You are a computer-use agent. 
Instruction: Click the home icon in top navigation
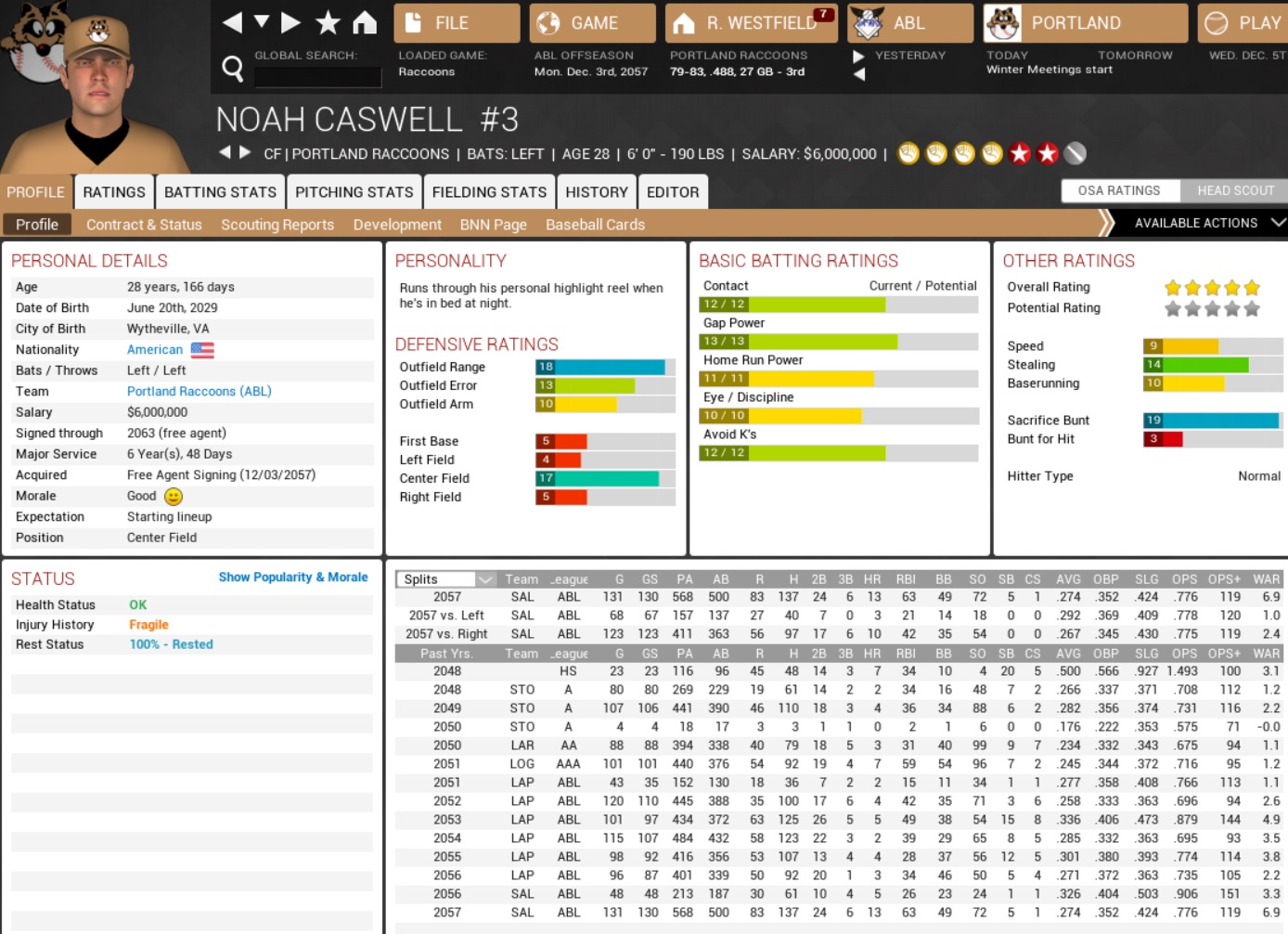365,23
